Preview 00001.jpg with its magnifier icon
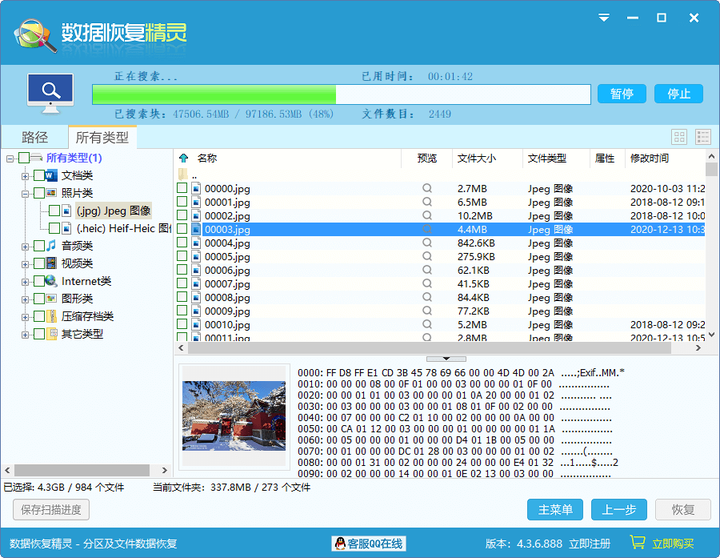720x558 pixels. pyautogui.click(x=427, y=202)
